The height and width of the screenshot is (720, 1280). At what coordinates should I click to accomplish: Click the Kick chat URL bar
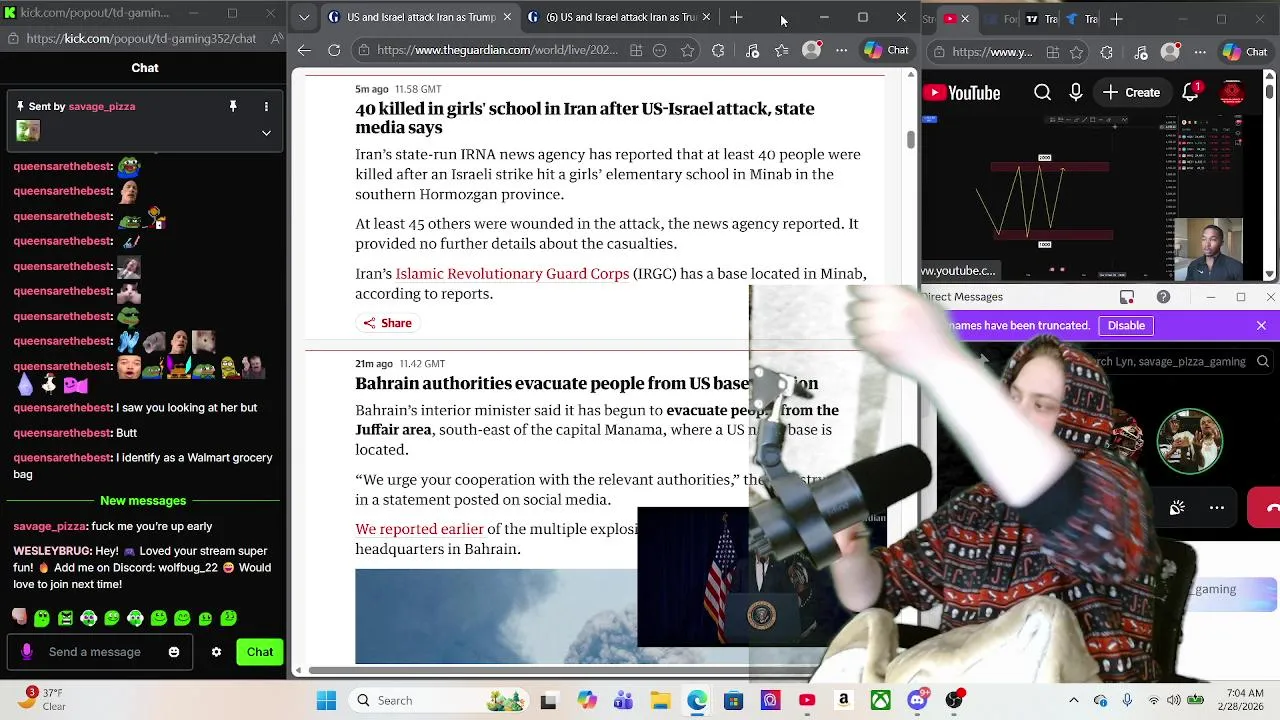click(141, 38)
